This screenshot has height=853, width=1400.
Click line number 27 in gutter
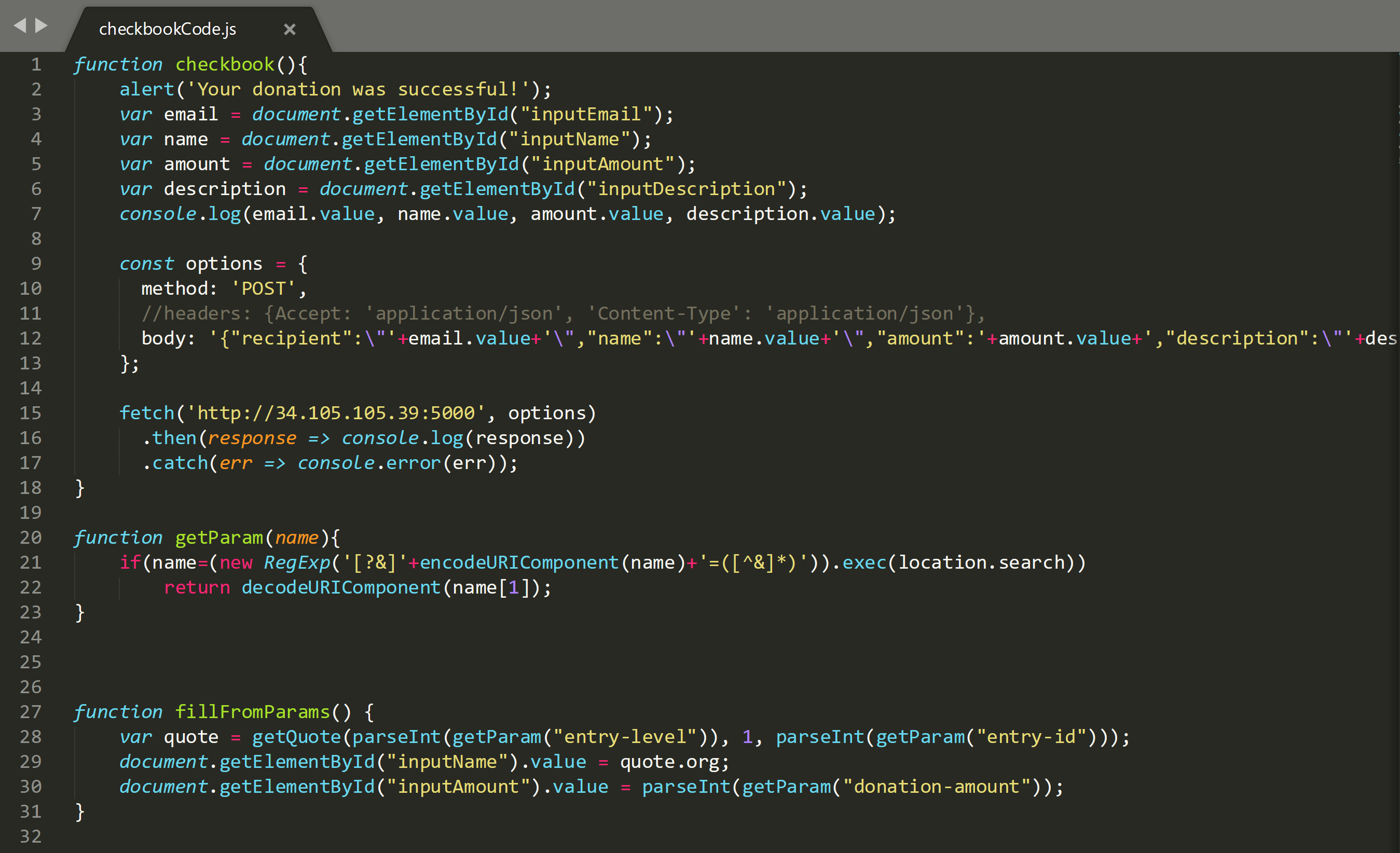click(31, 712)
